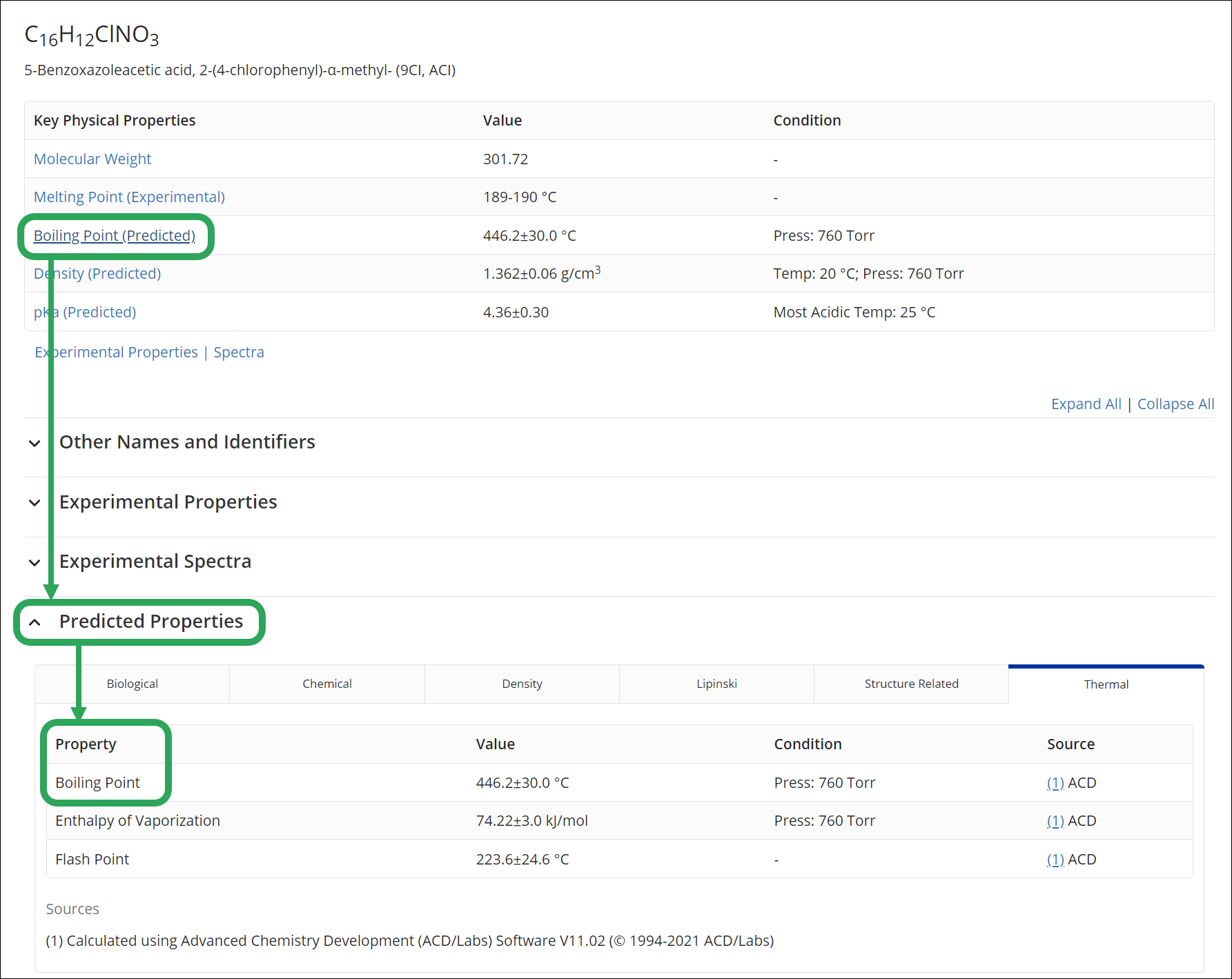Open the Biological tab
The width and height of the screenshot is (1232, 979).
pyautogui.click(x=133, y=684)
